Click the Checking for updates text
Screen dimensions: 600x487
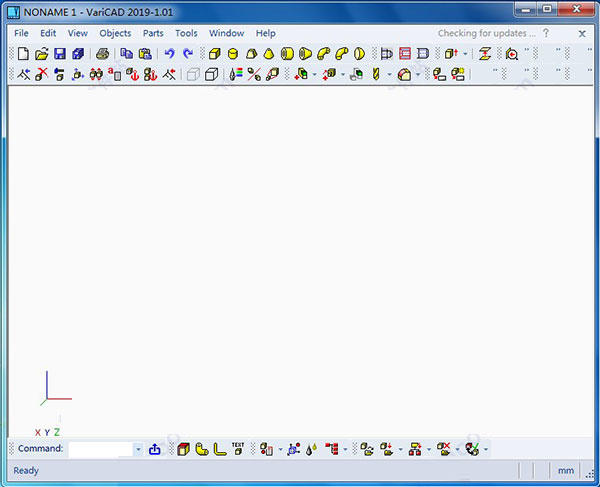coord(486,33)
